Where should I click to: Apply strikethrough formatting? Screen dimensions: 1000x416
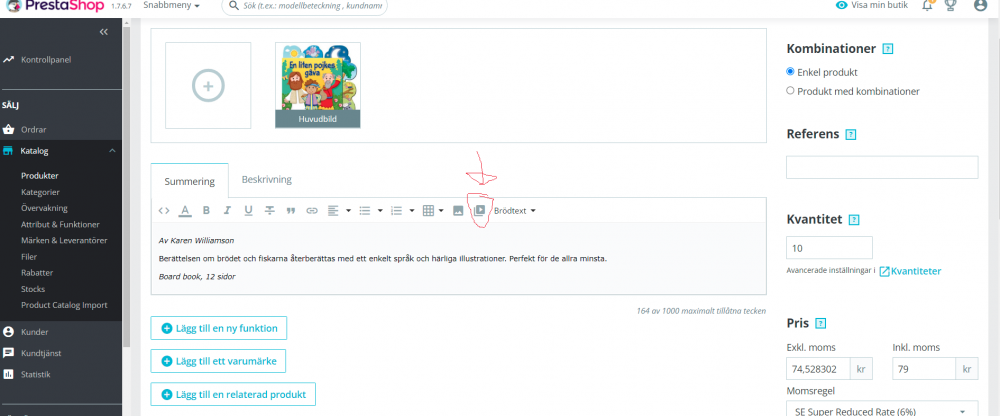[x=270, y=211]
